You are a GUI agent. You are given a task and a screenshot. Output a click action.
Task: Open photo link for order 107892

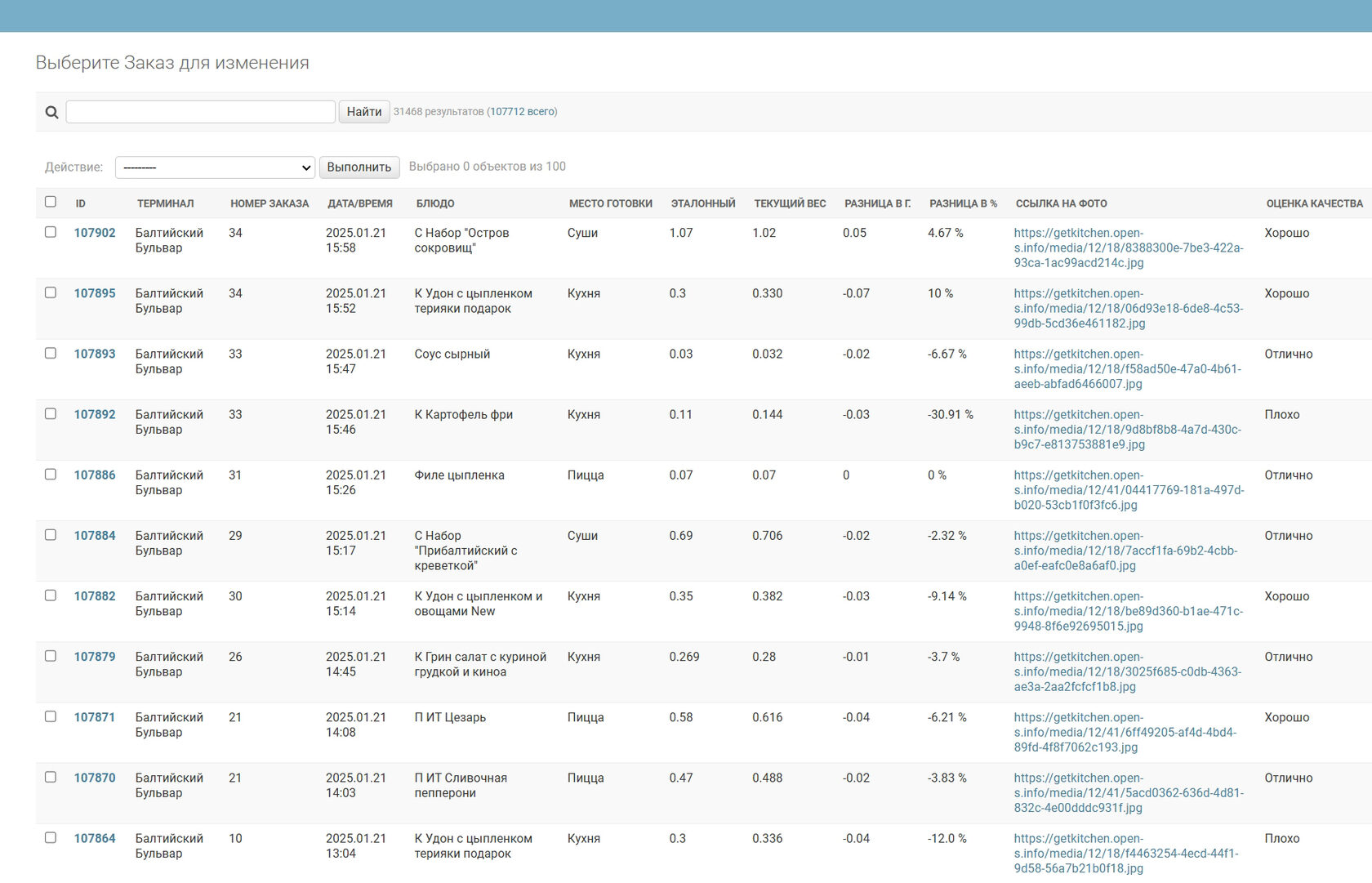(x=1128, y=429)
